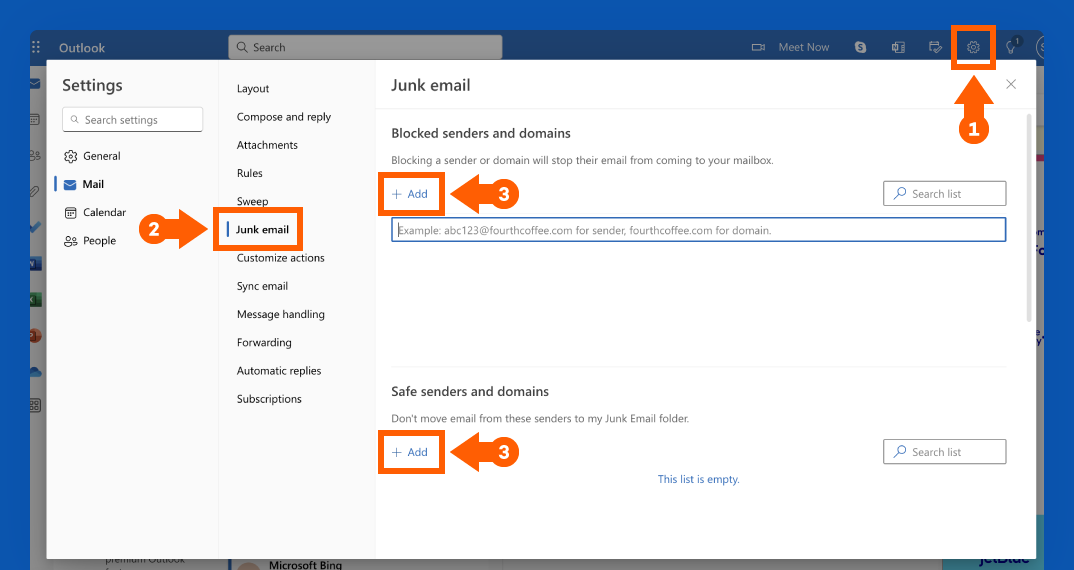Image resolution: width=1074 pixels, height=570 pixels.
Task: Click the Safe senders and domains heading
Action: [x=470, y=391]
